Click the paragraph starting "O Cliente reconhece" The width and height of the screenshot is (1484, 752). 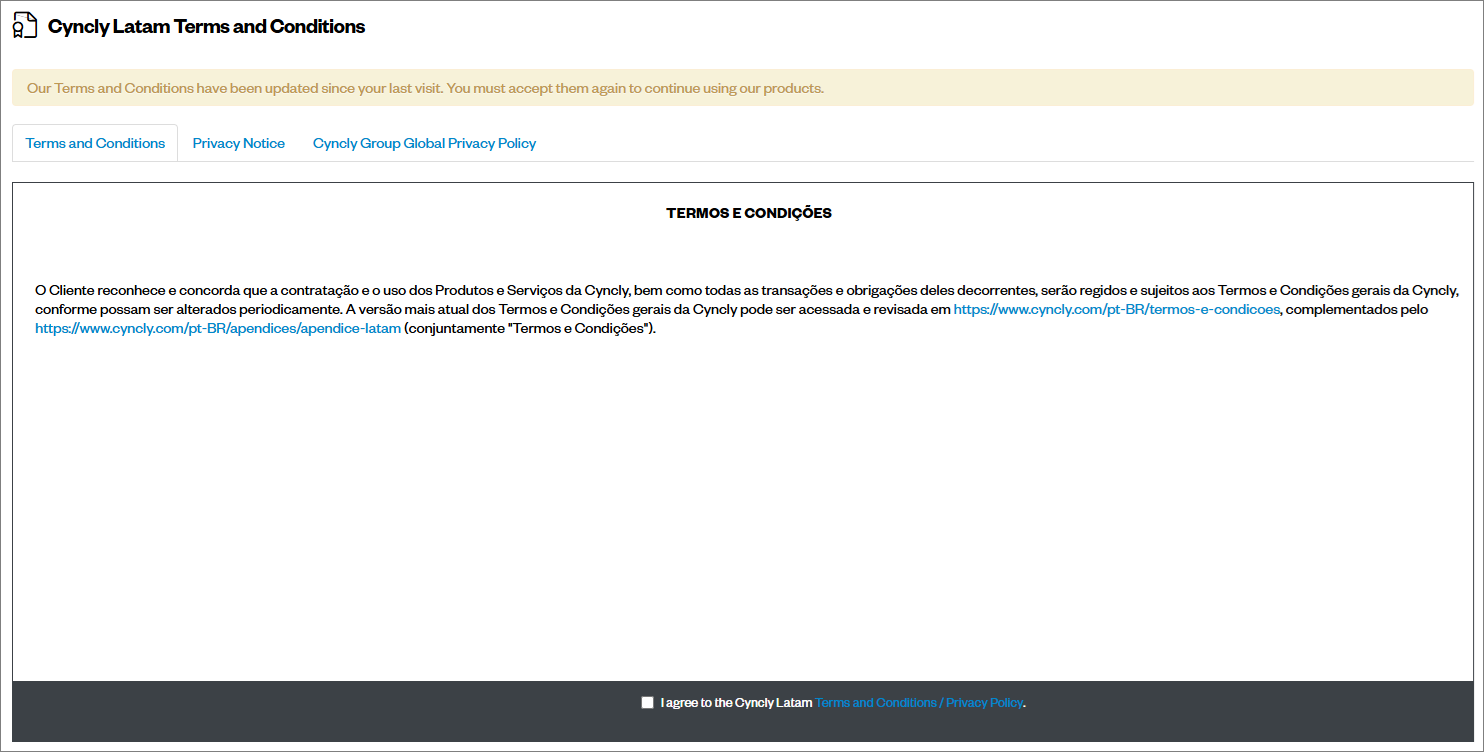pos(746,310)
